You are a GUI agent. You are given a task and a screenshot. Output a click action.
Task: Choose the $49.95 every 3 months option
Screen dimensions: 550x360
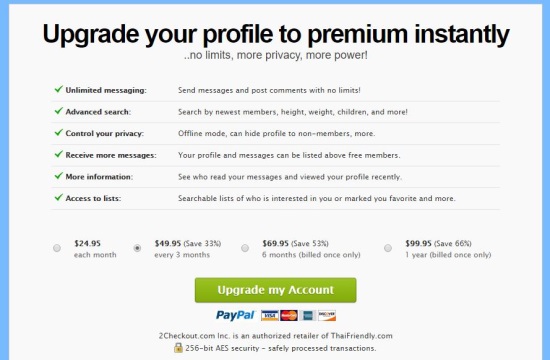[137, 248]
